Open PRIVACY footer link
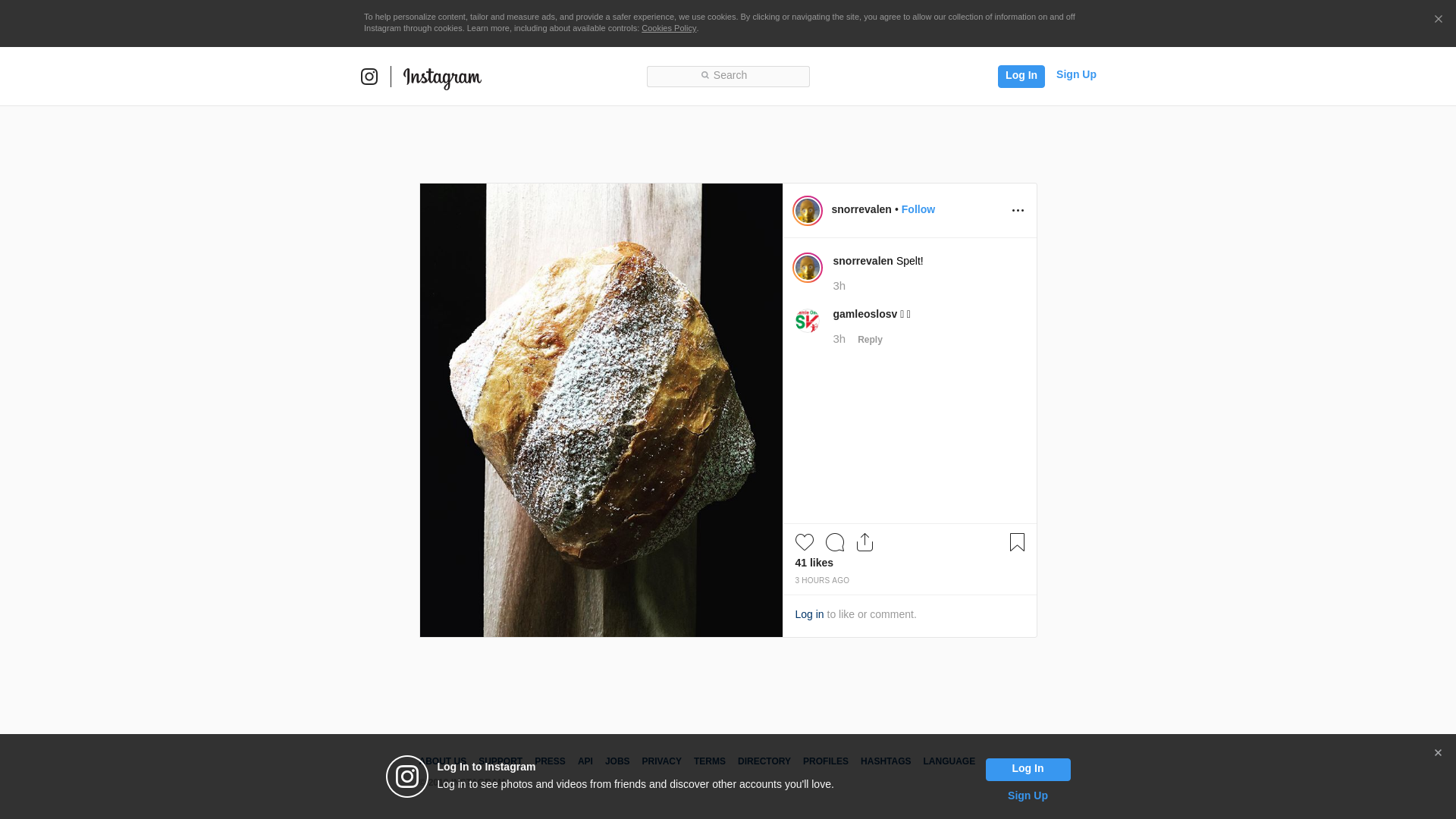 [x=661, y=761]
